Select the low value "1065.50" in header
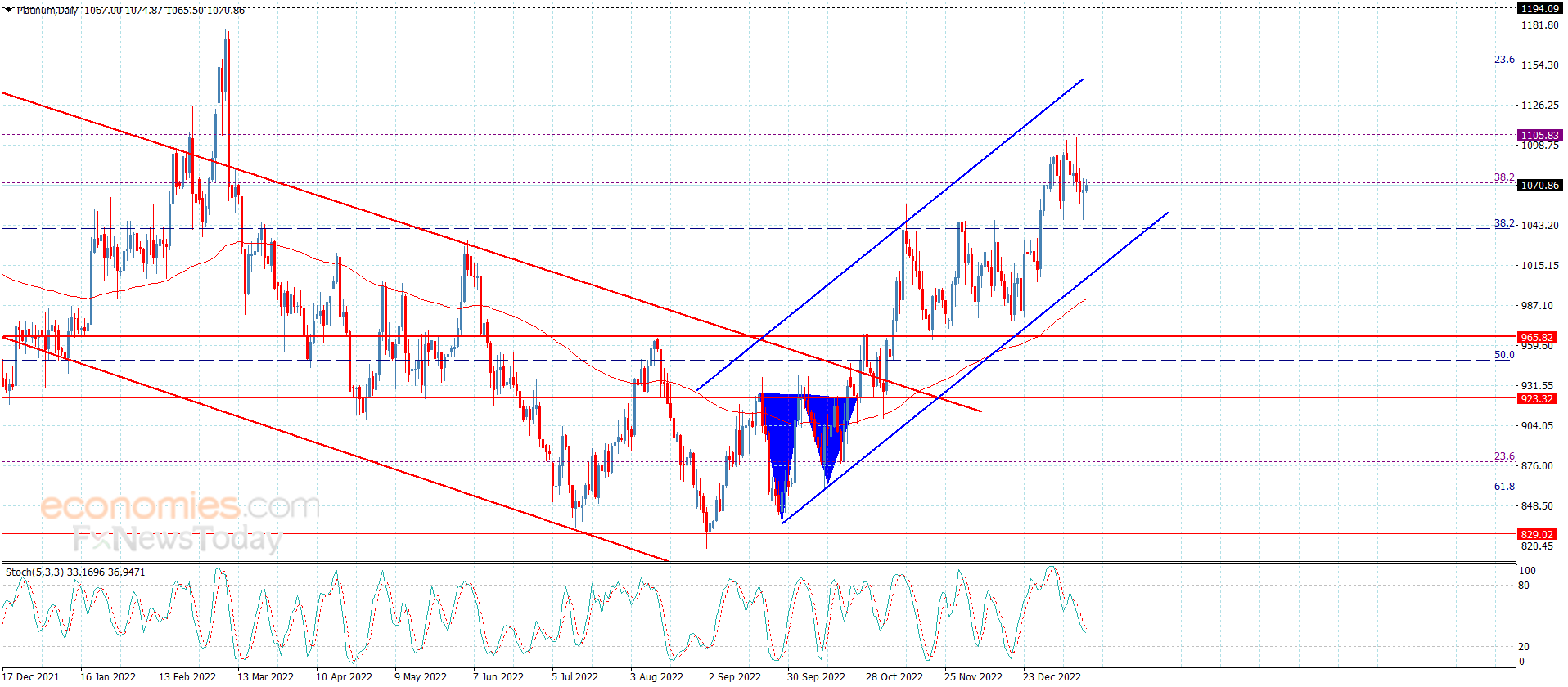1568x687 pixels. [185, 11]
